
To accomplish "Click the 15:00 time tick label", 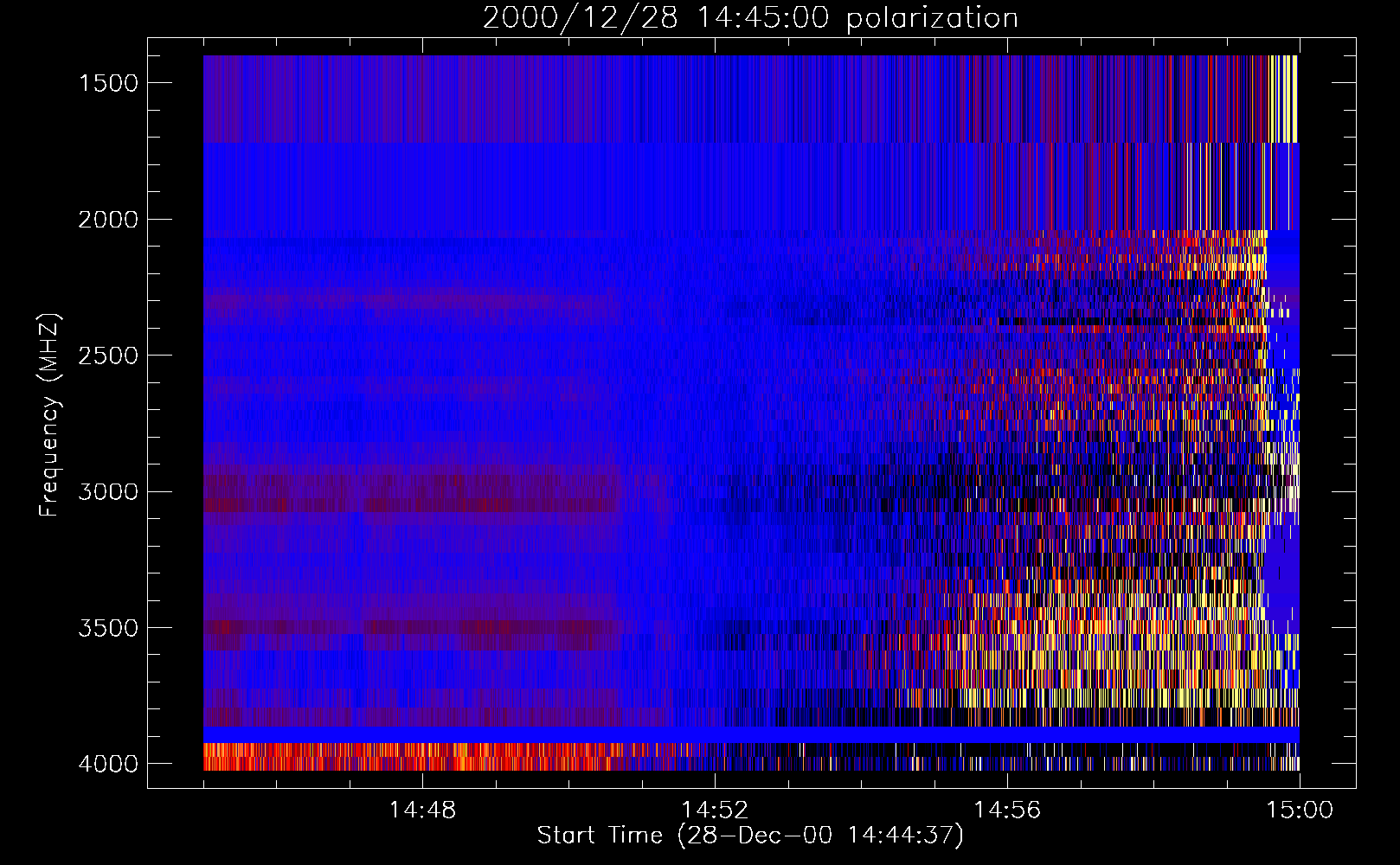I will [x=1300, y=811].
